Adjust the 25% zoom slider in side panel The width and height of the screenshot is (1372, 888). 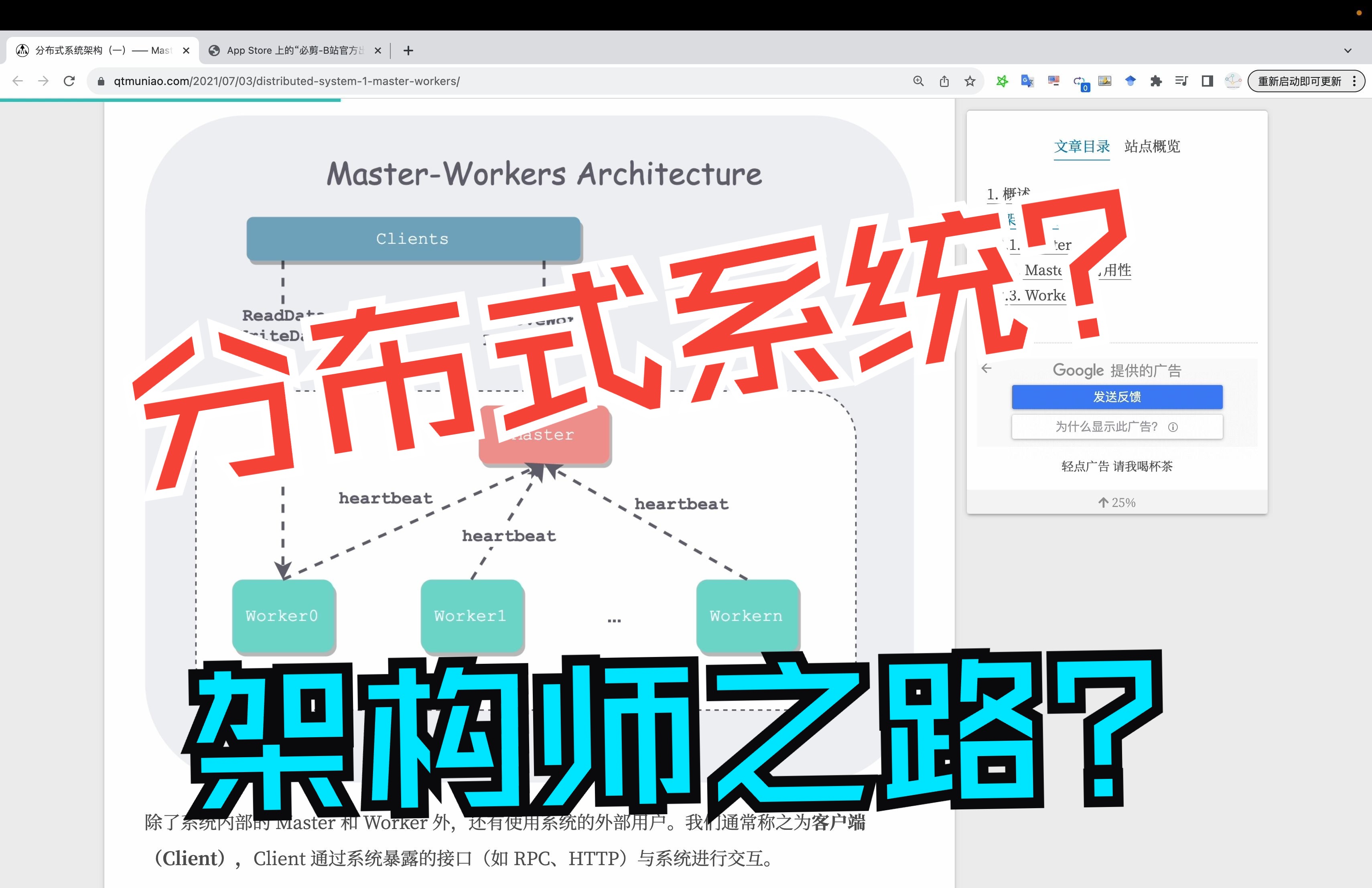pos(1113,502)
